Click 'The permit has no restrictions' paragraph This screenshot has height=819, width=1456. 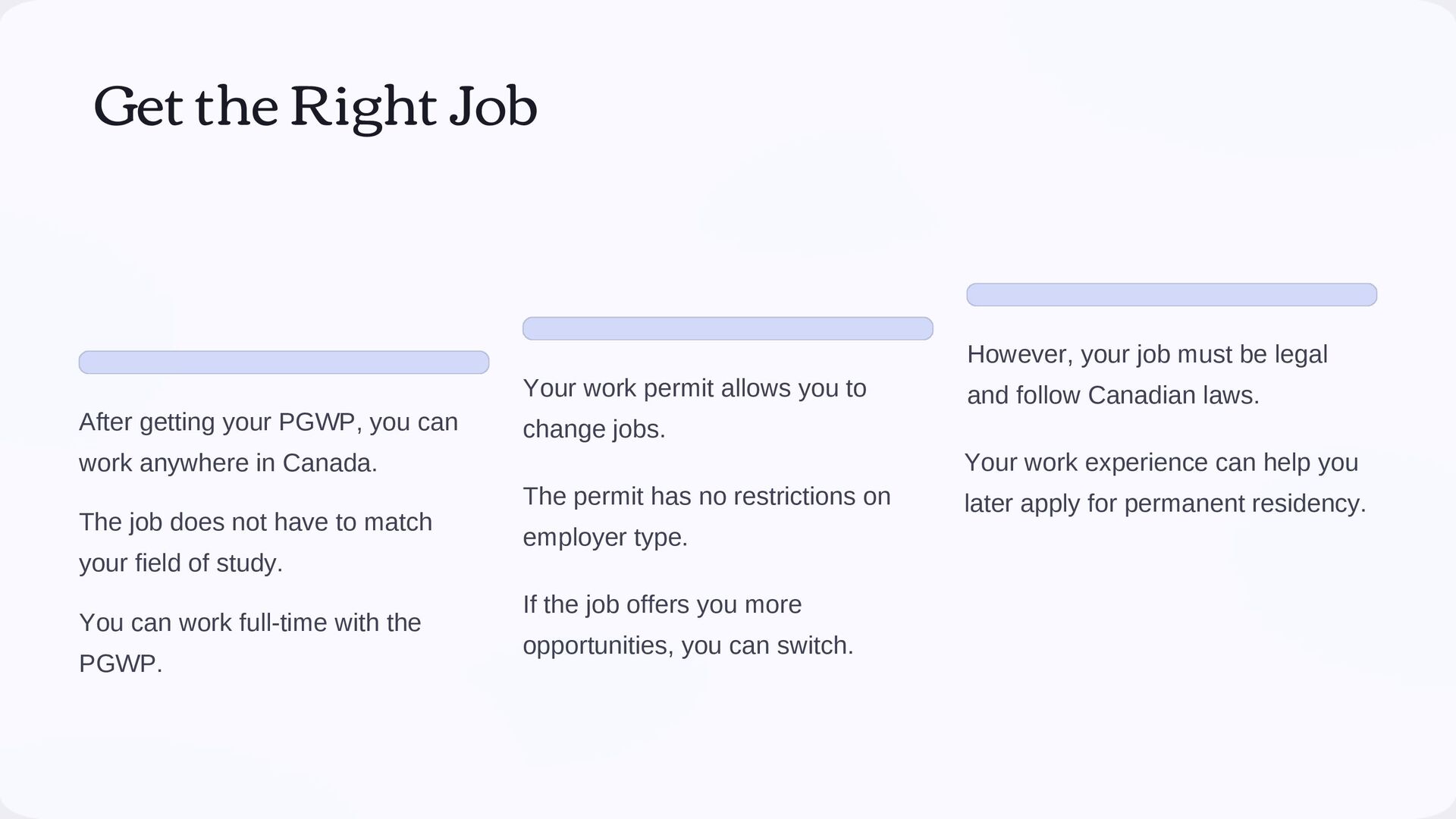(x=707, y=516)
